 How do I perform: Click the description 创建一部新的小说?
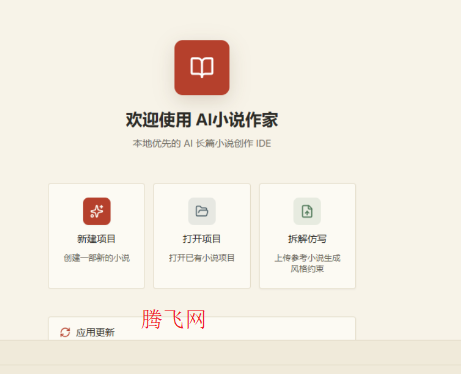97,258
